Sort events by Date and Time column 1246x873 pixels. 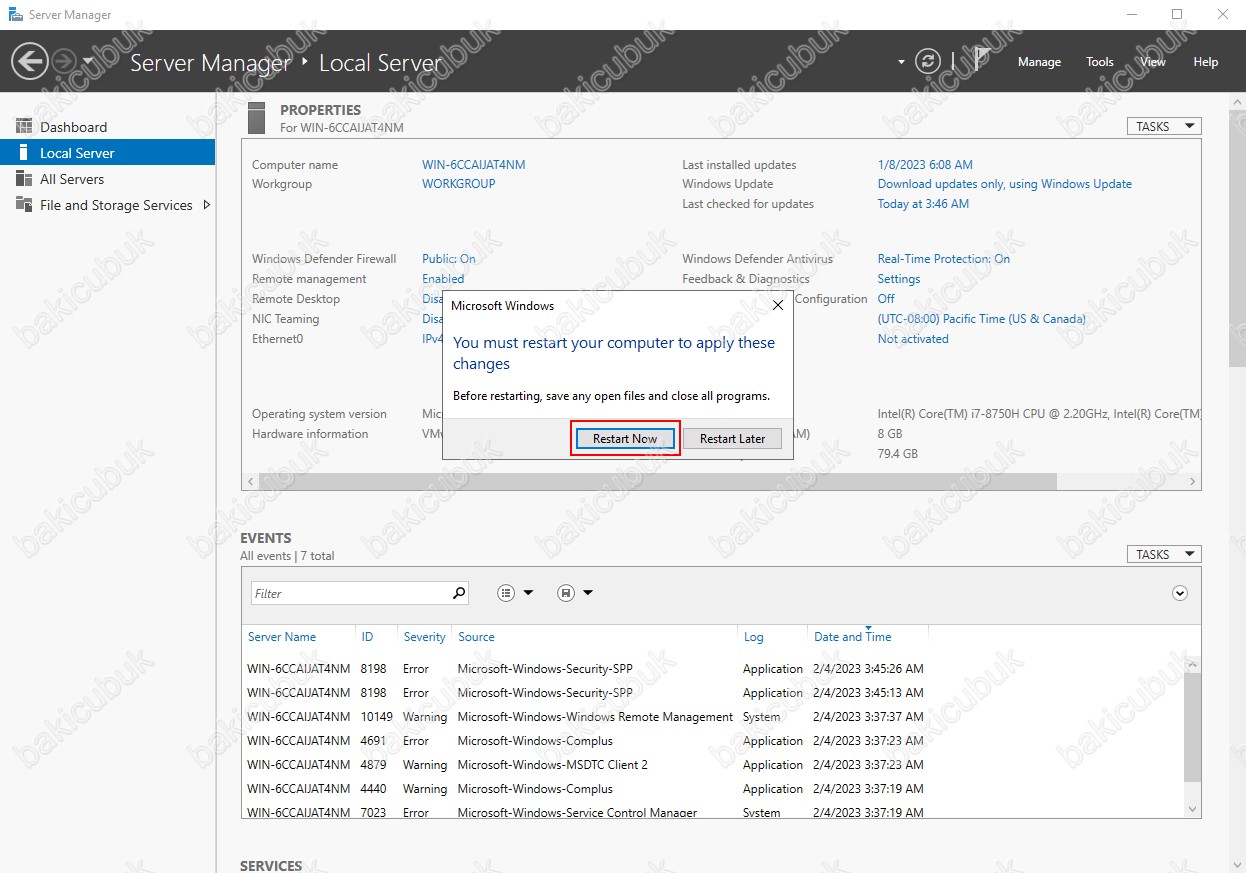853,637
